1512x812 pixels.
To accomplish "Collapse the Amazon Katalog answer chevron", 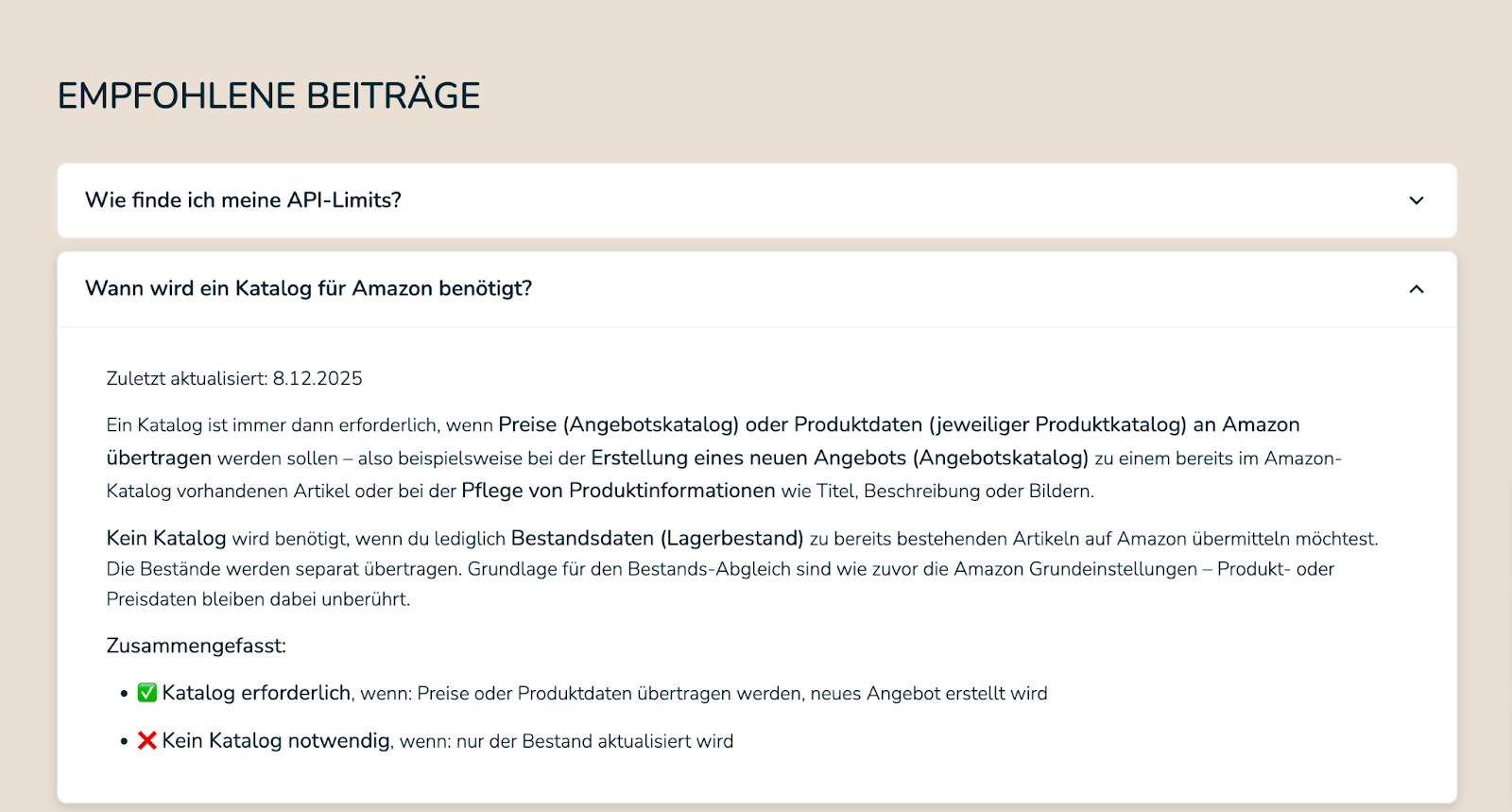I will [1416, 289].
